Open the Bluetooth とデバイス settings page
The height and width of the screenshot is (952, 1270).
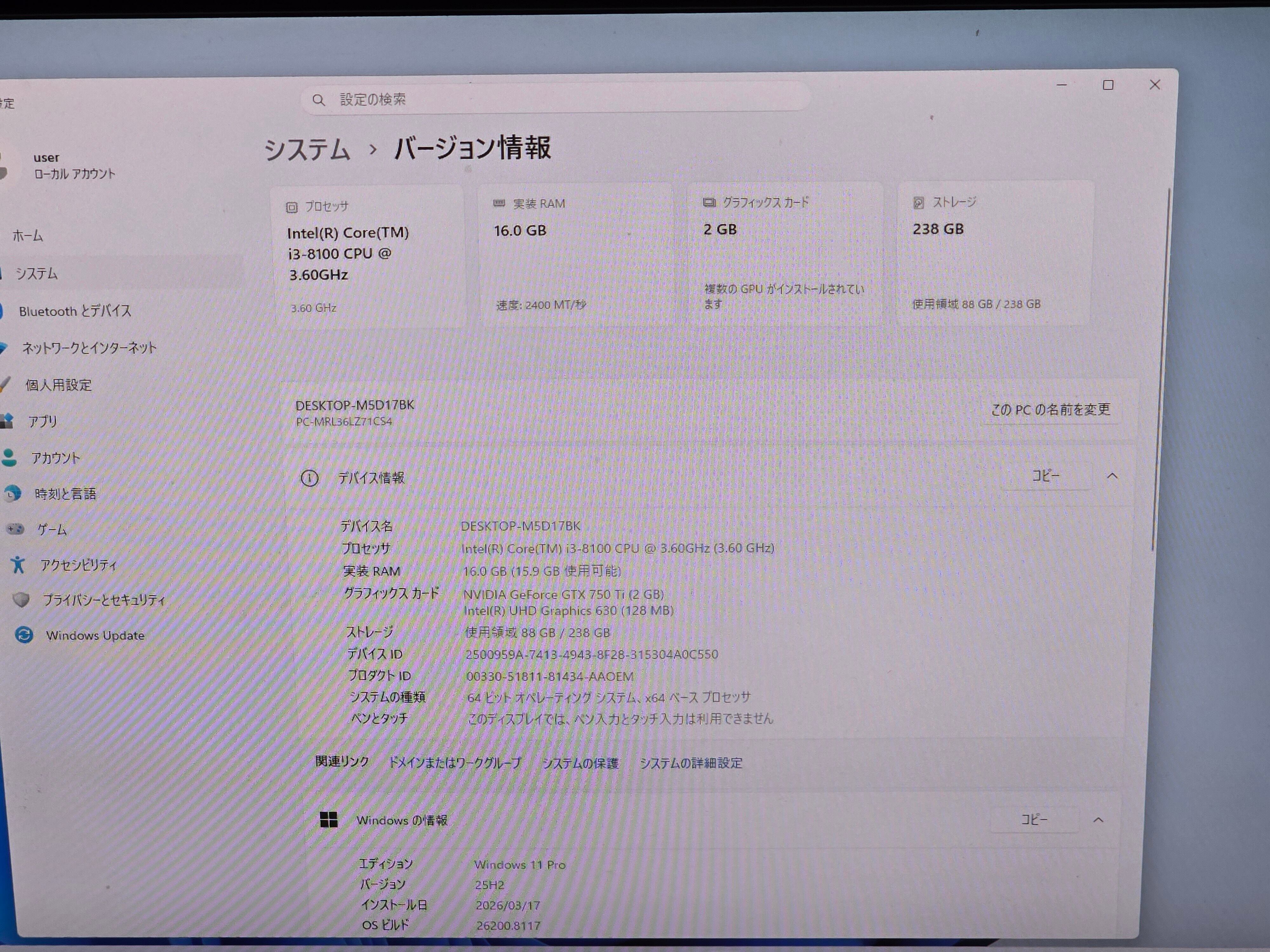pyautogui.click(x=75, y=311)
